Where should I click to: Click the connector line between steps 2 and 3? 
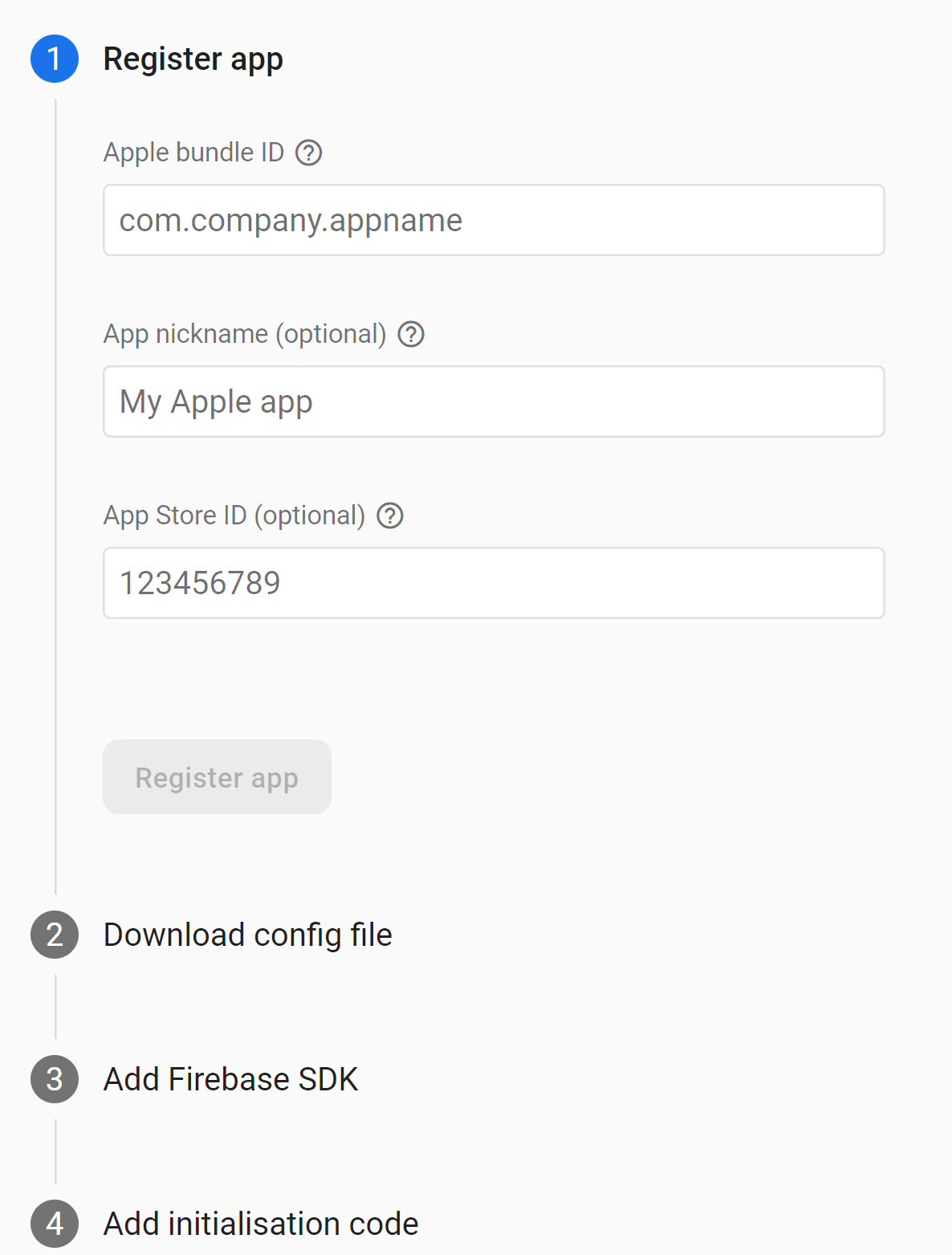click(x=55, y=1007)
